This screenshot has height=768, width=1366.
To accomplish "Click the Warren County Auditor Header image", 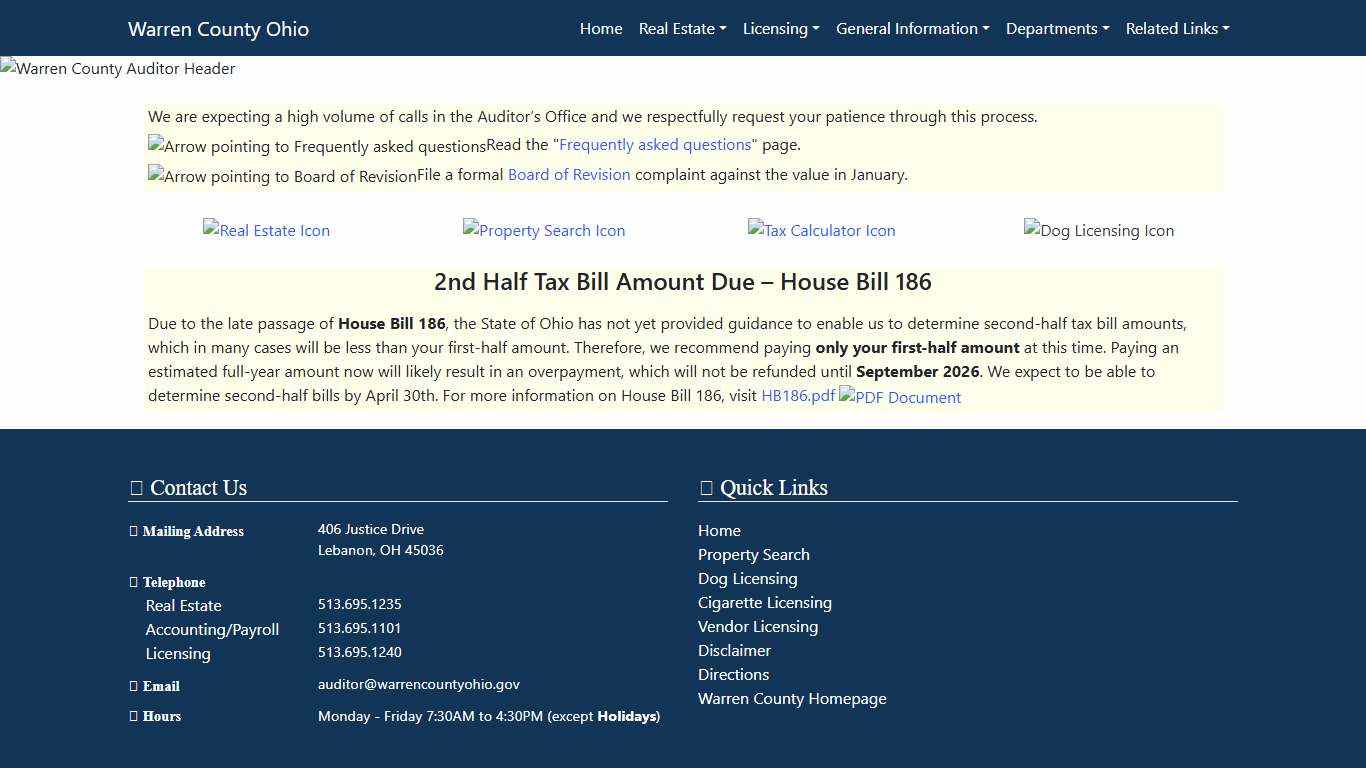I will (117, 68).
